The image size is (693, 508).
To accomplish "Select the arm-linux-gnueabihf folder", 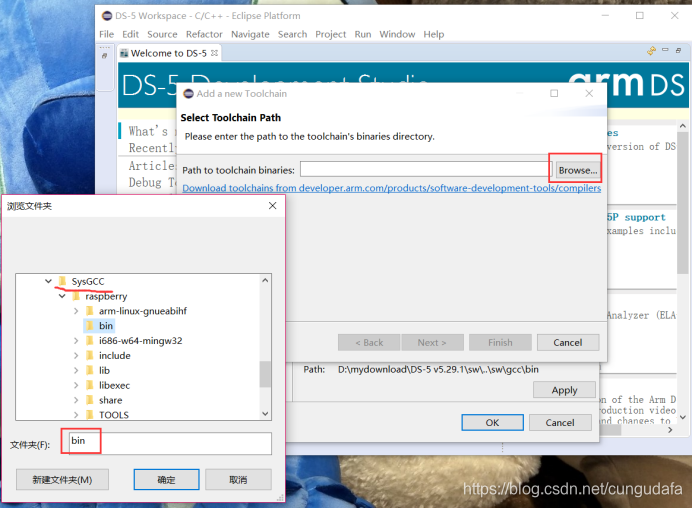I will coord(142,311).
